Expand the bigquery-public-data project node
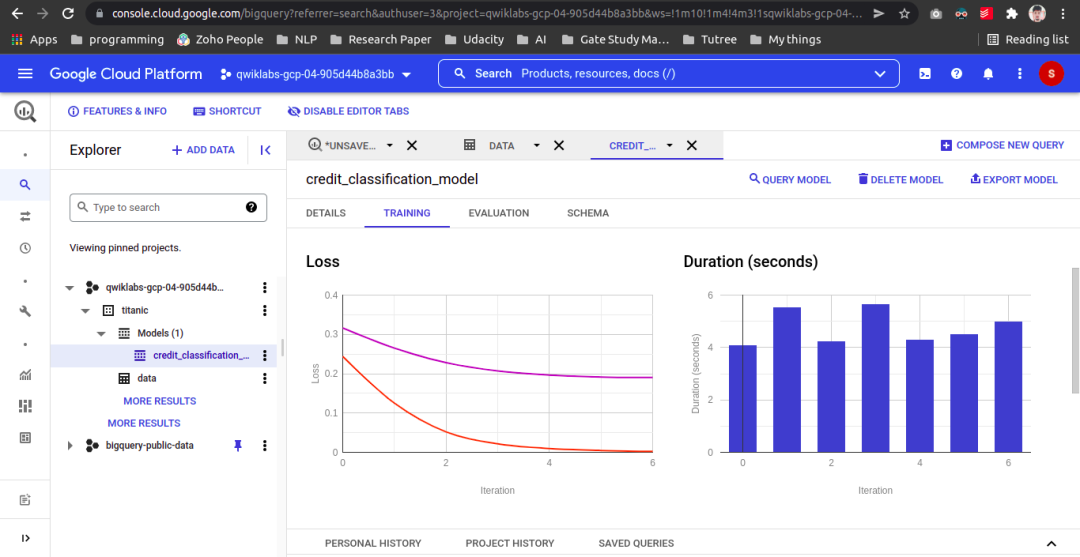 [x=70, y=445]
